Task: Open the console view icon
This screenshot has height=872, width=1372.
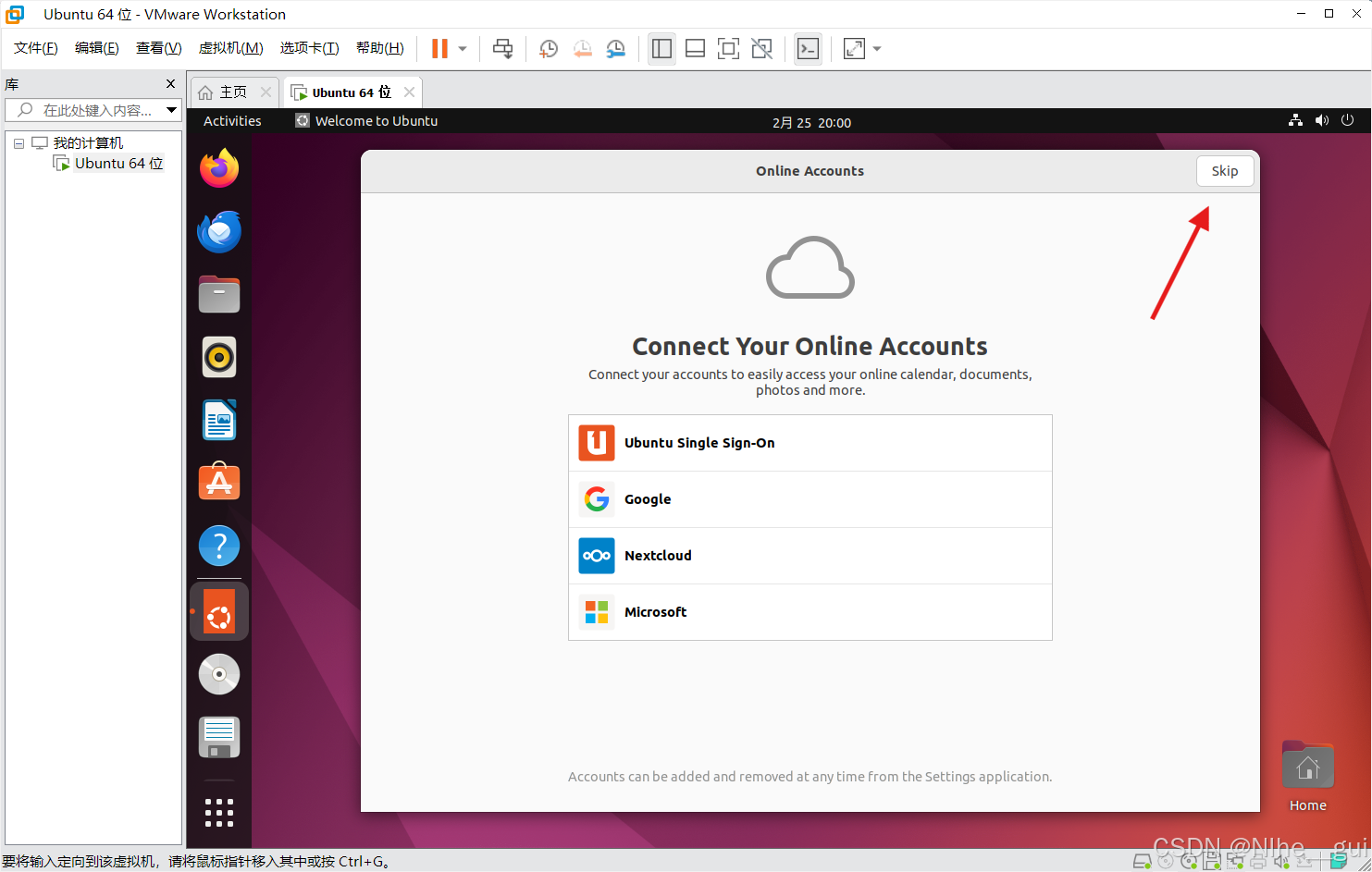Action: pos(808,49)
